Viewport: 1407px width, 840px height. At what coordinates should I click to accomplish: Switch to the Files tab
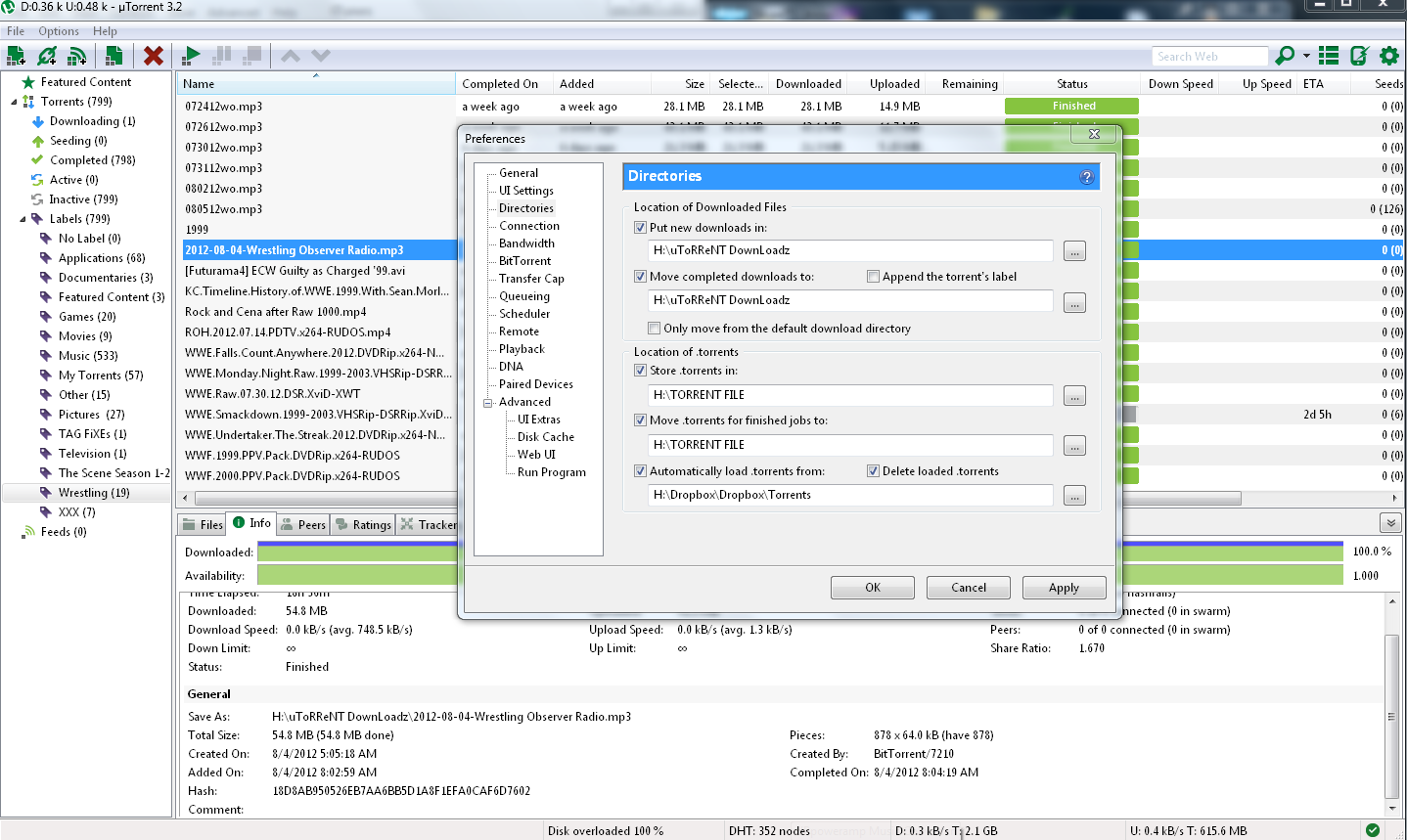[203, 525]
